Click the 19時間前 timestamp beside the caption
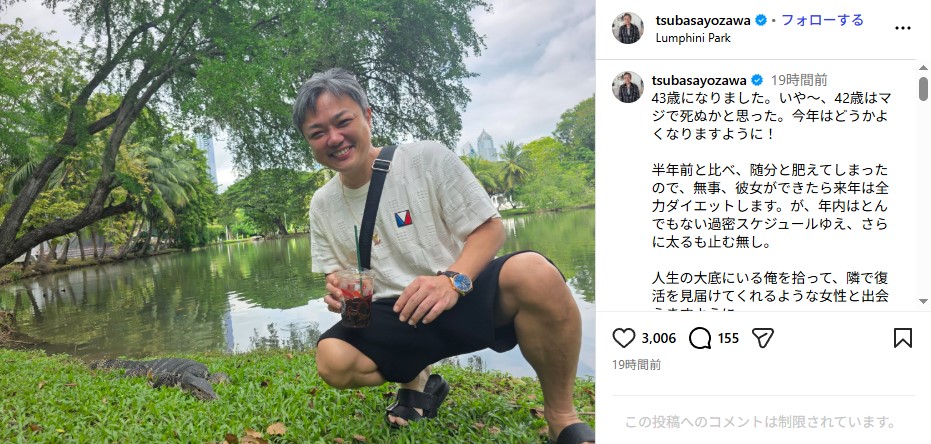 (799, 80)
